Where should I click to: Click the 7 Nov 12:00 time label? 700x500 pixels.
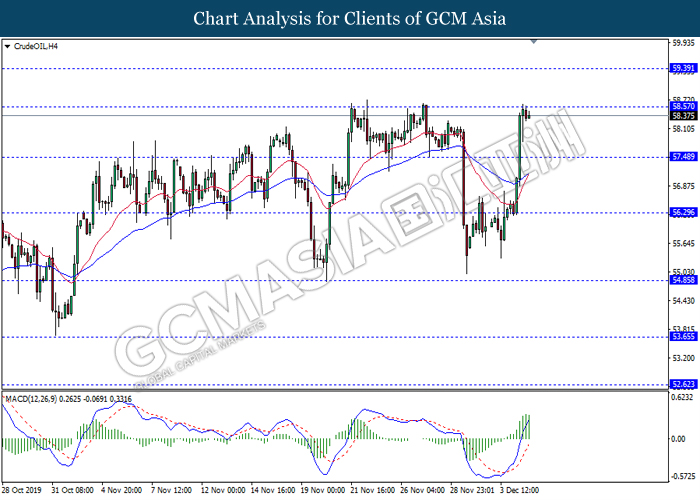click(171, 490)
